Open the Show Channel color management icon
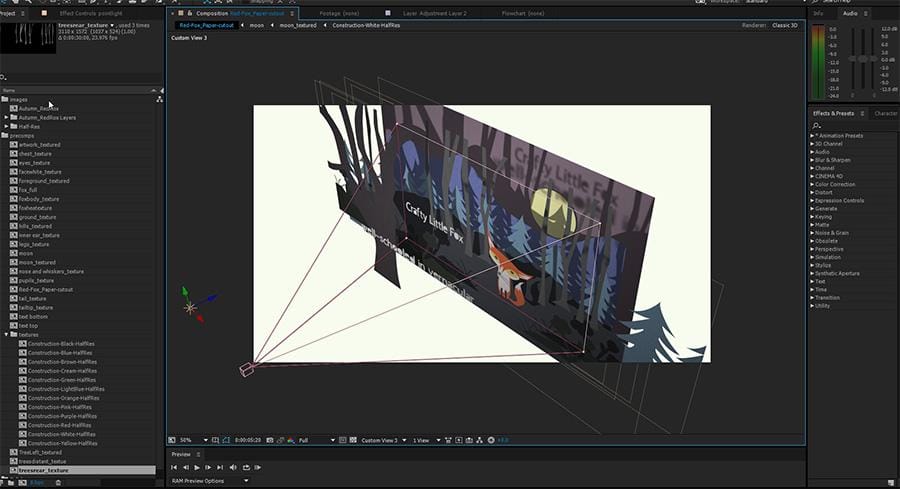 tap(291, 440)
